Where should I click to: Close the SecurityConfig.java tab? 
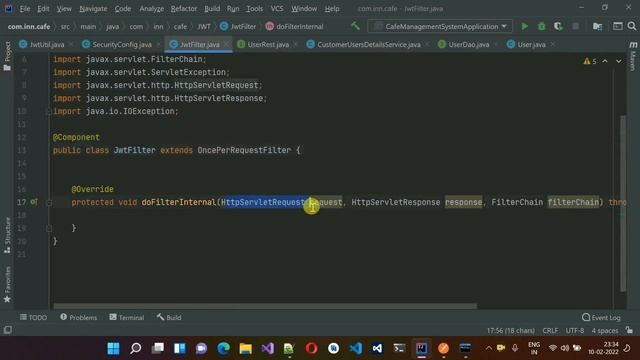click(159, 44)
